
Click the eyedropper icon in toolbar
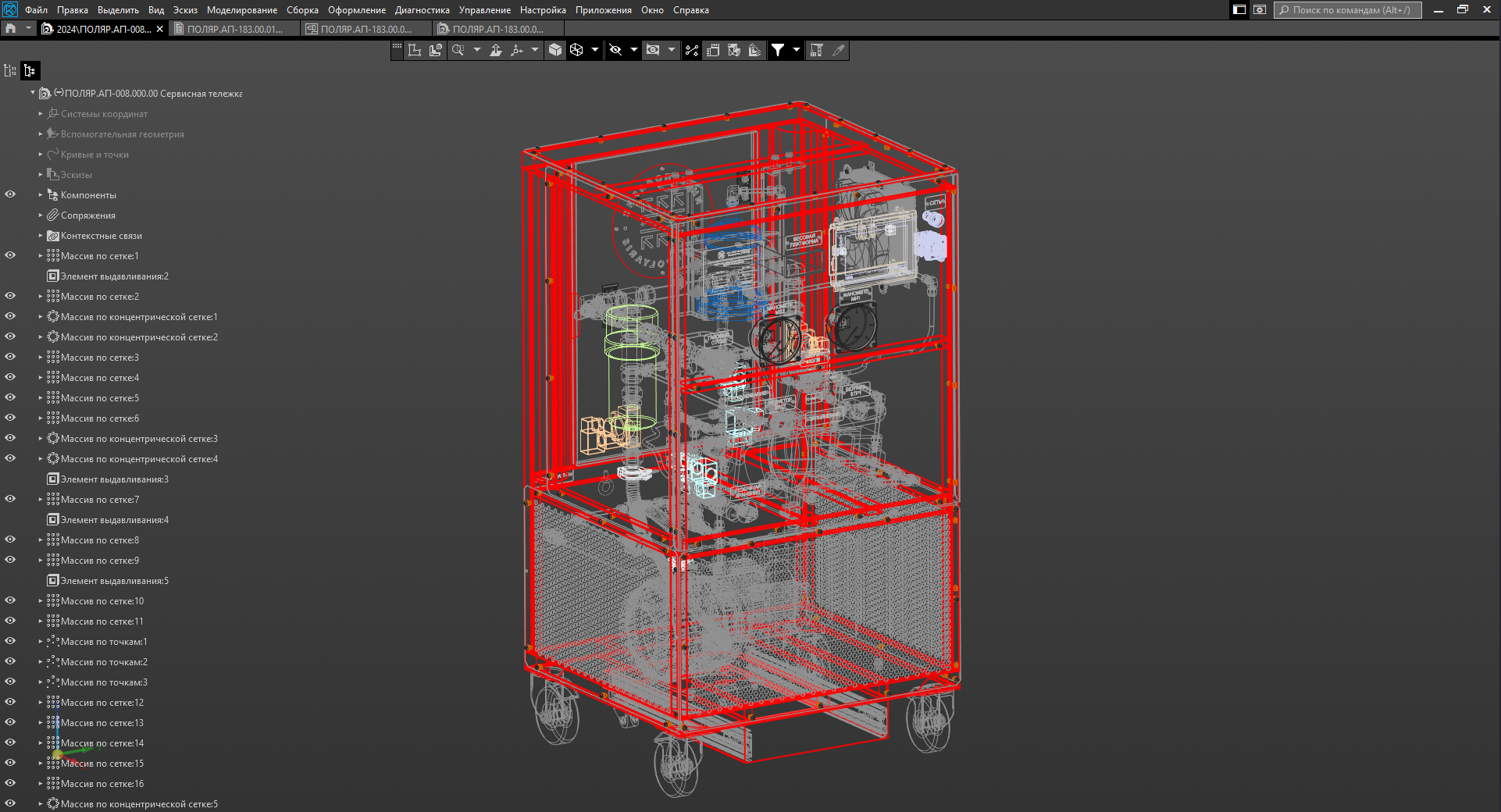[839, 50]
